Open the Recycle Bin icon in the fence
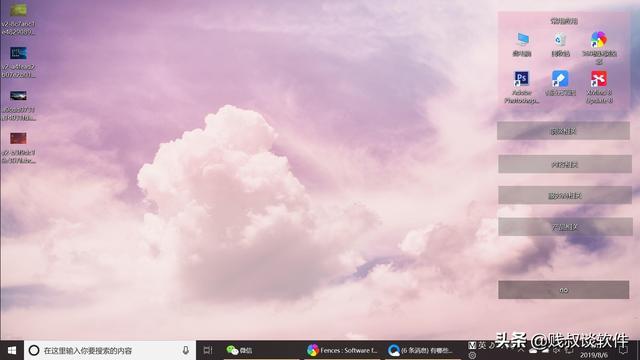 560,44
